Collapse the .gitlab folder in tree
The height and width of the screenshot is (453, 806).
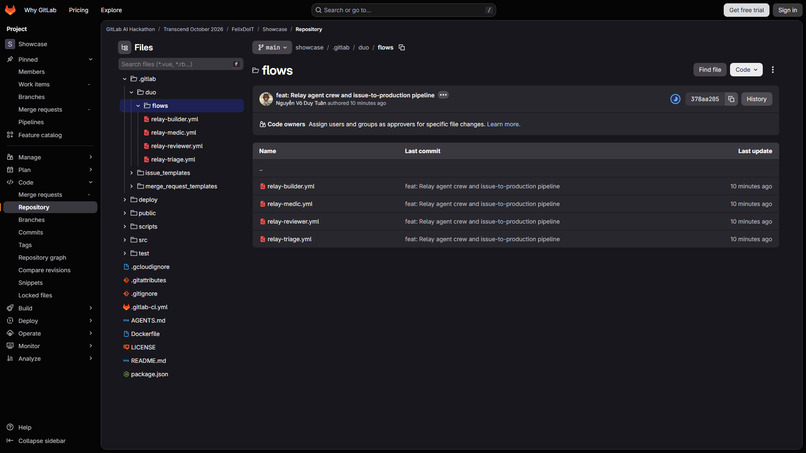pyautogui.click(x=124, y=79)
